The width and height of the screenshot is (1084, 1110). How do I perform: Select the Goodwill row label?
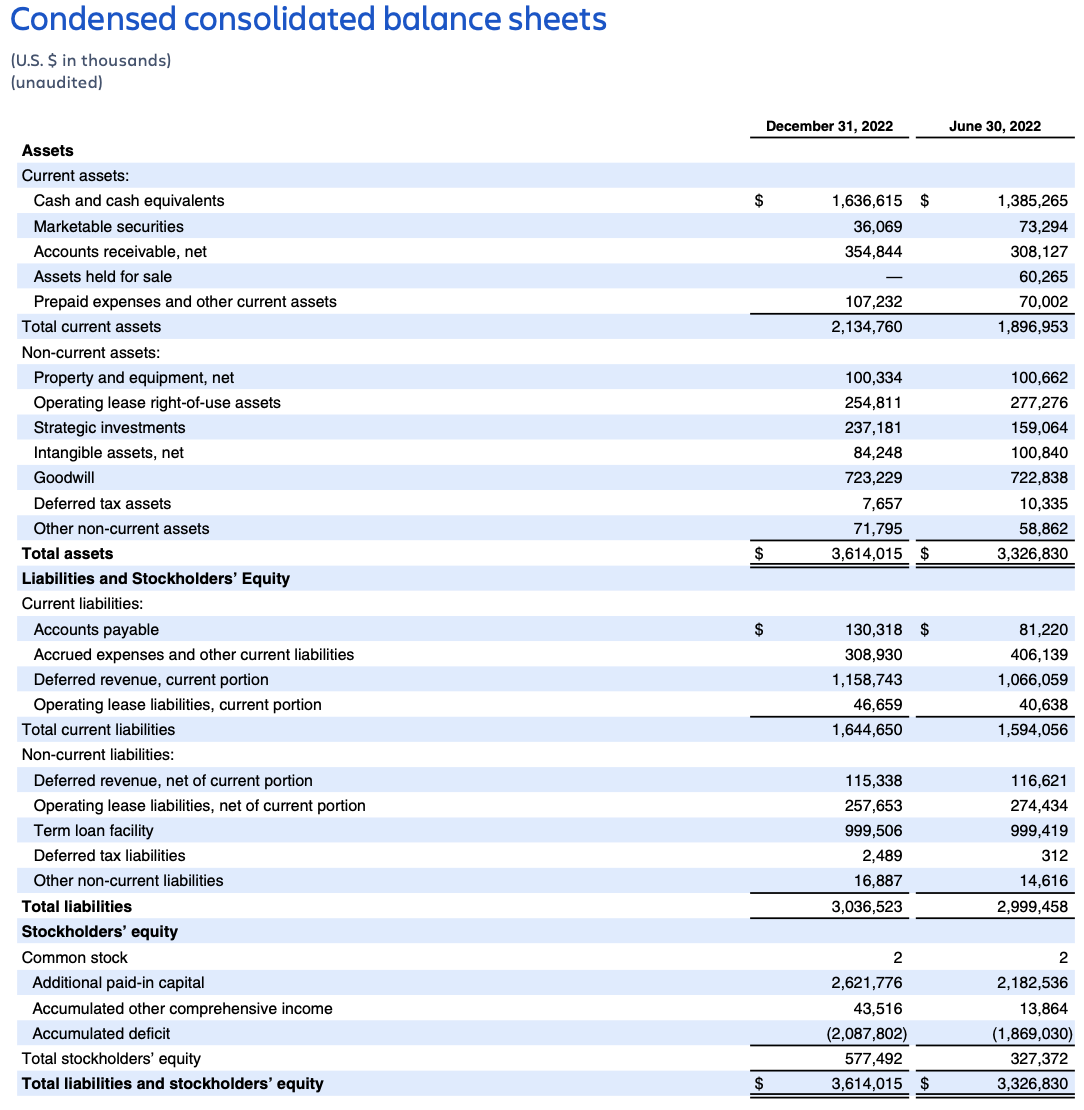click(x=64, y=478)
